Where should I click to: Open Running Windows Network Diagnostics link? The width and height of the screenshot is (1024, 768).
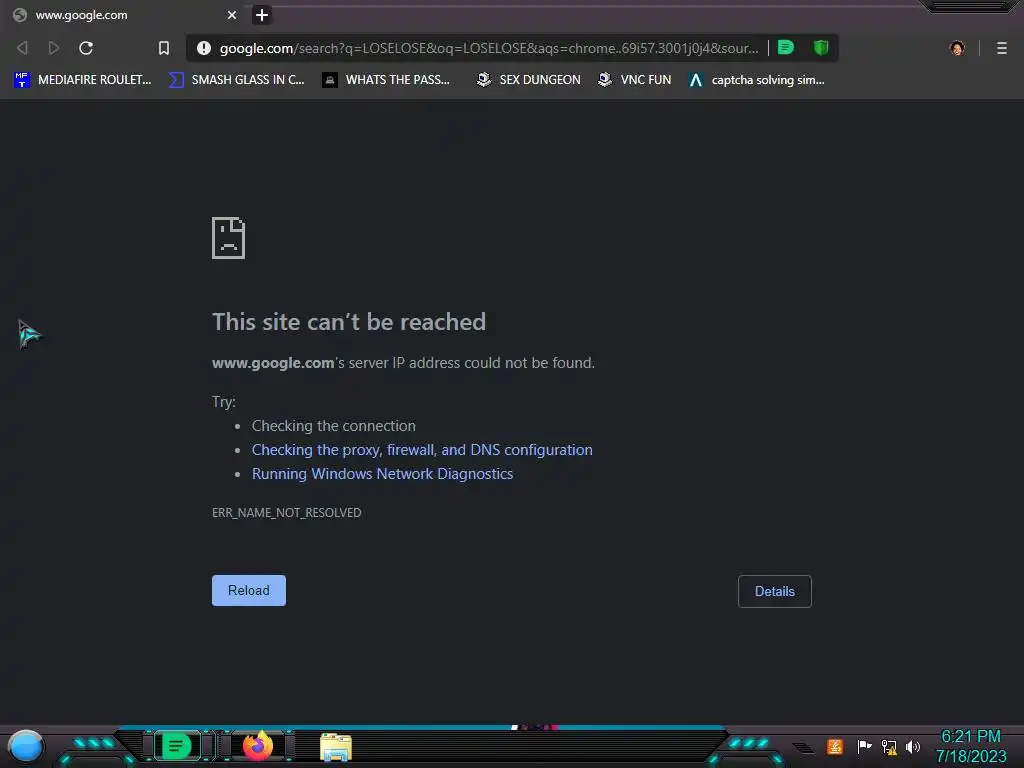(382, 474)
